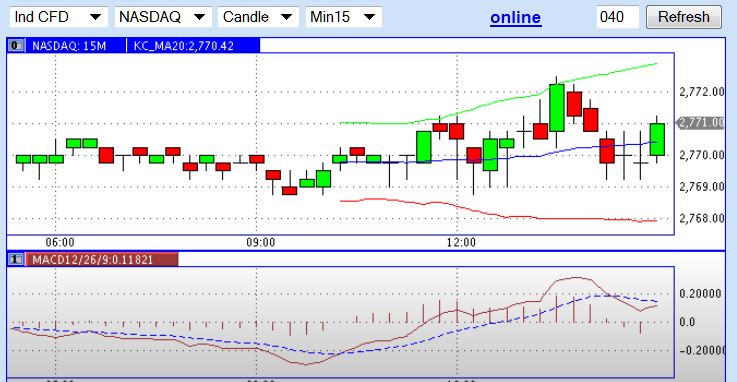Image resolution: width=737 pixels, height=382 pixels.
Task: Click the price panel 0 indicator icon
Action: tap(16, 46)
